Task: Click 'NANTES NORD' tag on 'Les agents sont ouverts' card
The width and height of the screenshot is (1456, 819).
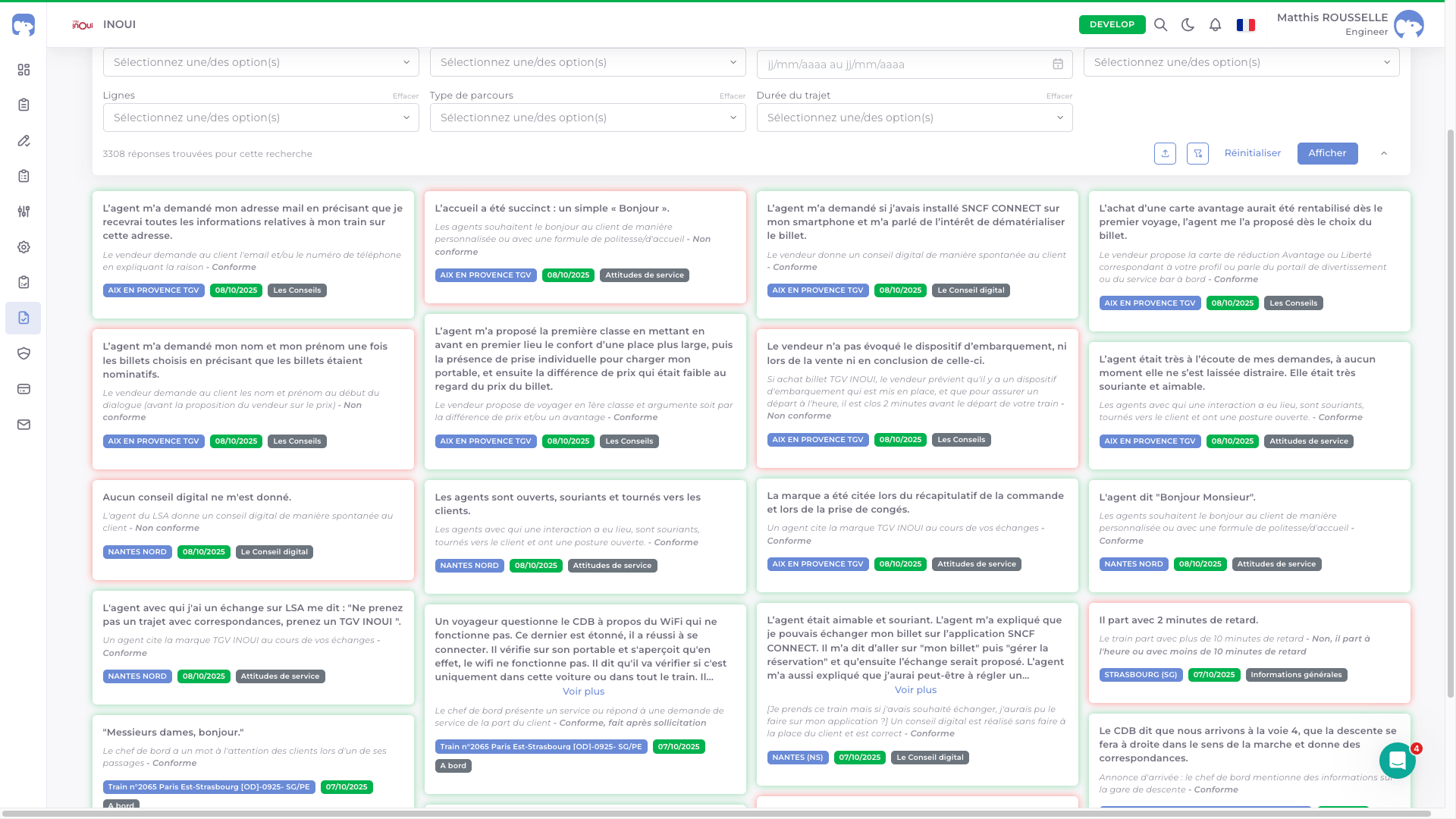Action: [x=469, y=566]
